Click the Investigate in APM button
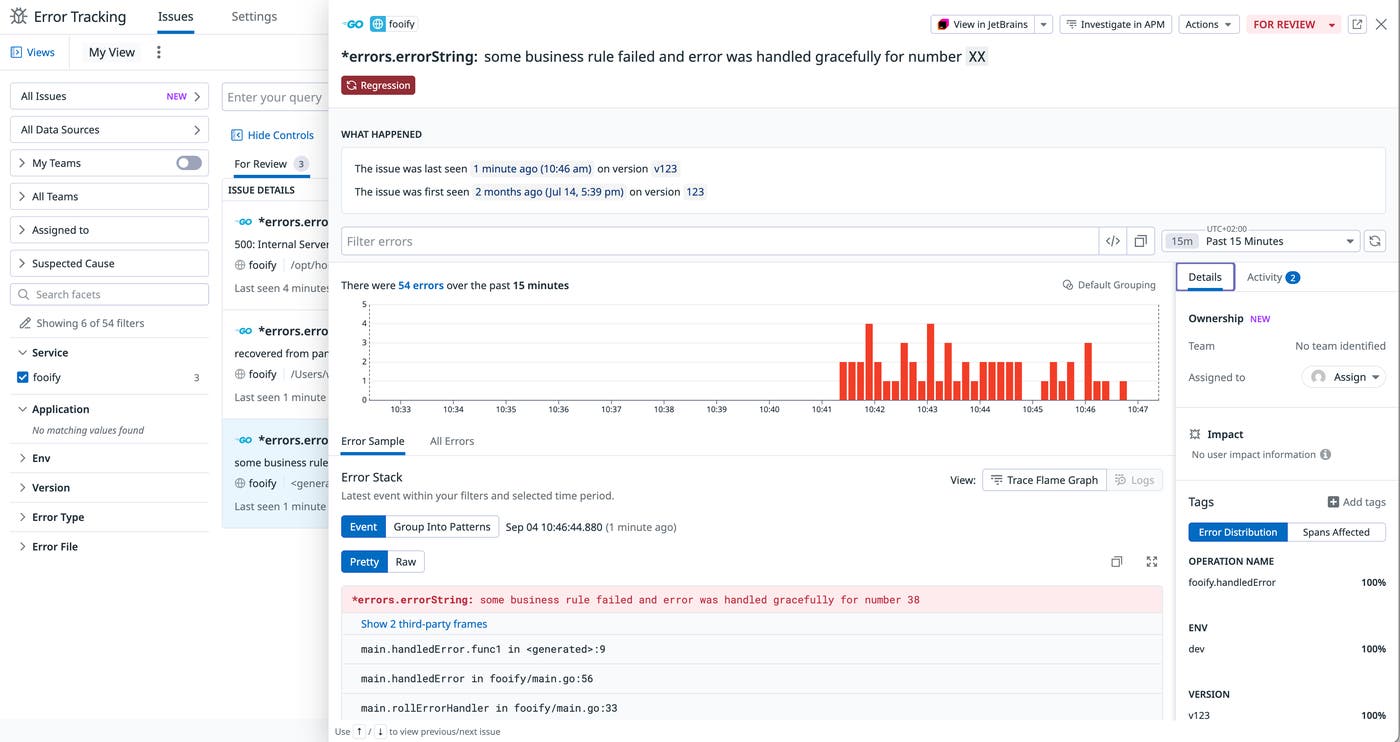Screen dimensions: 1400x742 (x=1115, y=23)
